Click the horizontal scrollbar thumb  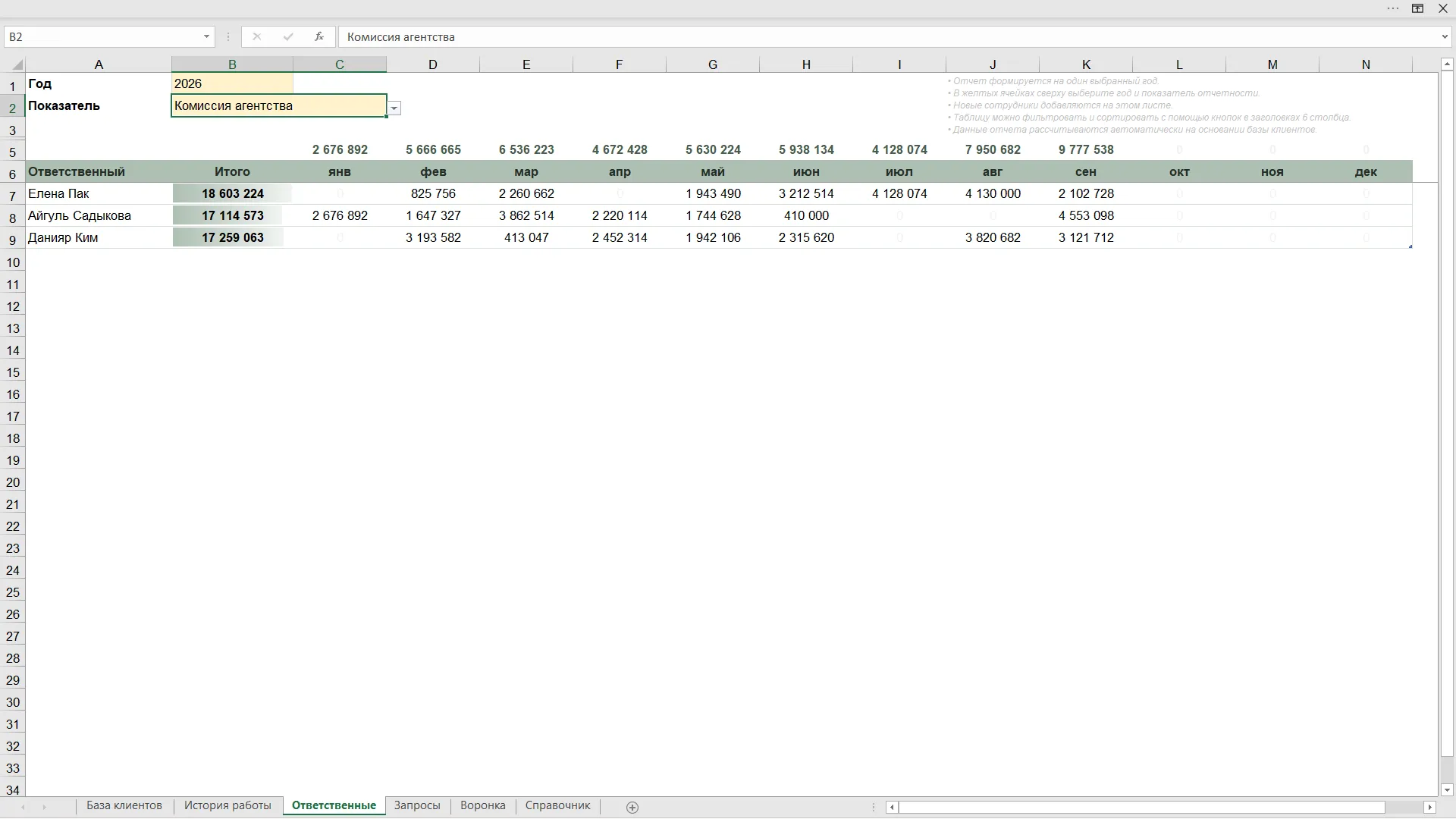click(x=1141, y=808)
